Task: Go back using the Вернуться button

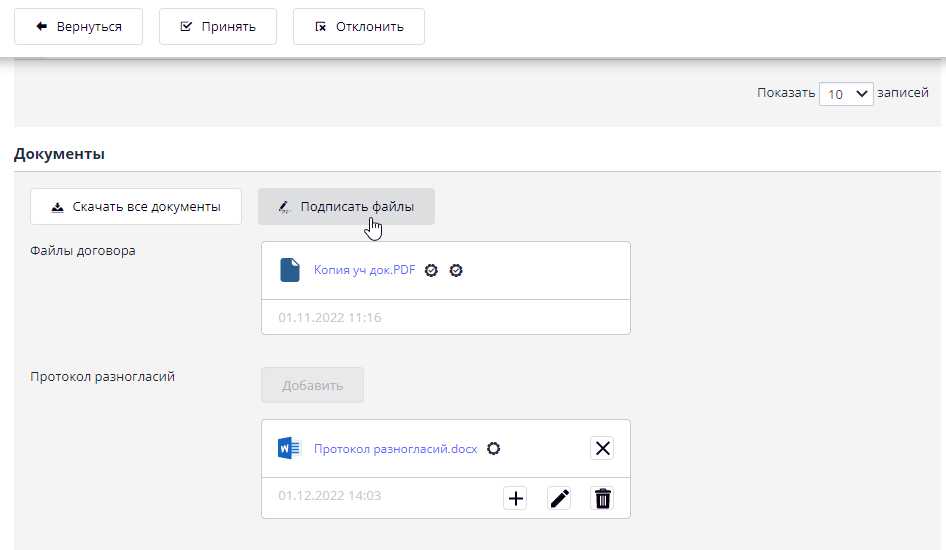Action: point(78,27)
